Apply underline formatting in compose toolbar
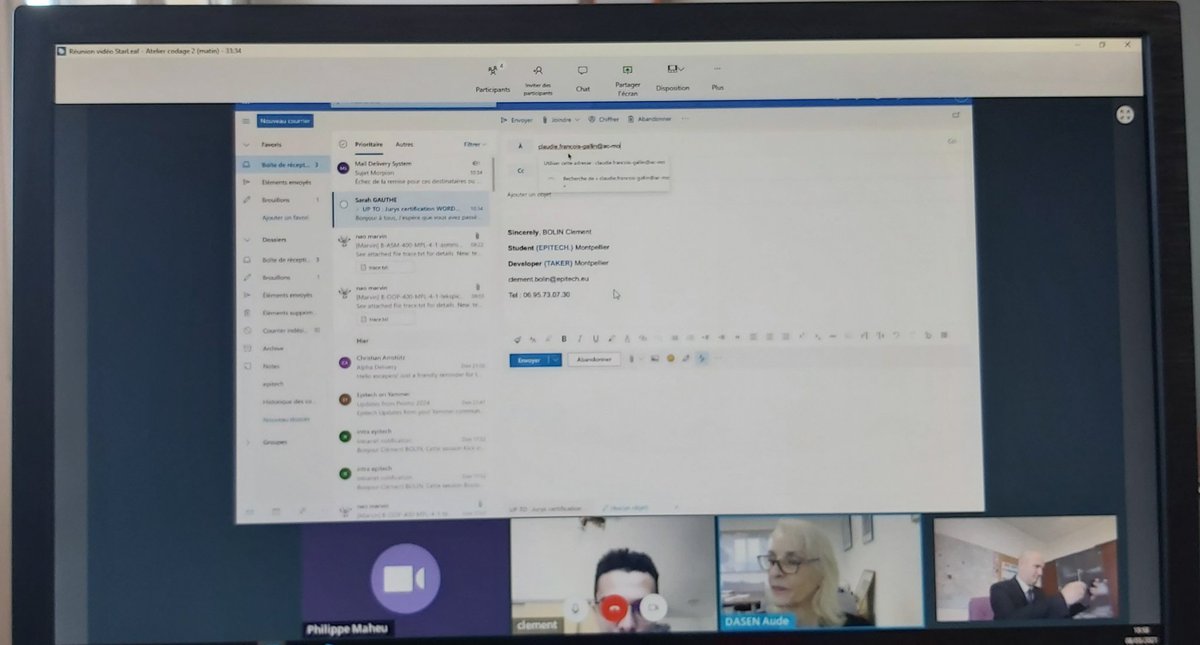 596,338
